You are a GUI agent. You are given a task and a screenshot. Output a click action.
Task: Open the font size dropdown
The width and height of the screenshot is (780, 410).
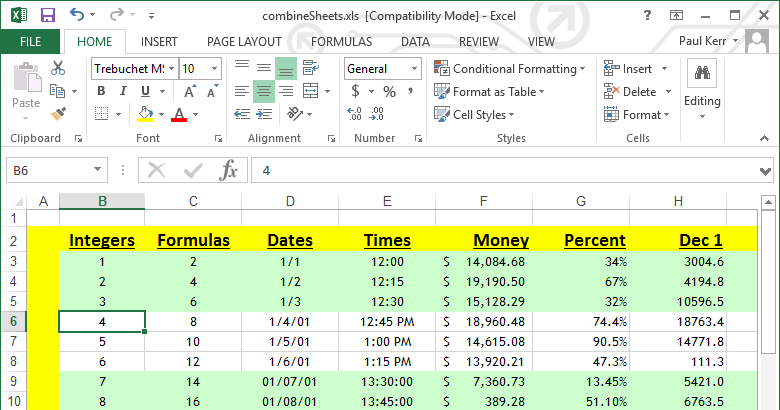pos(214,69)
